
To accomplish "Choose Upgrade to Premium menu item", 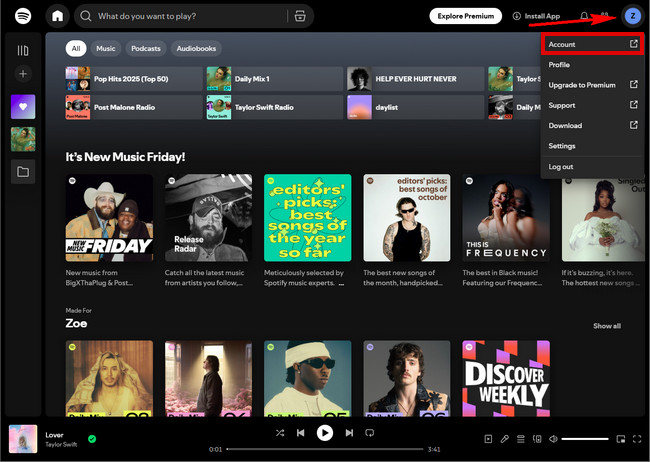I will [592, 85].
